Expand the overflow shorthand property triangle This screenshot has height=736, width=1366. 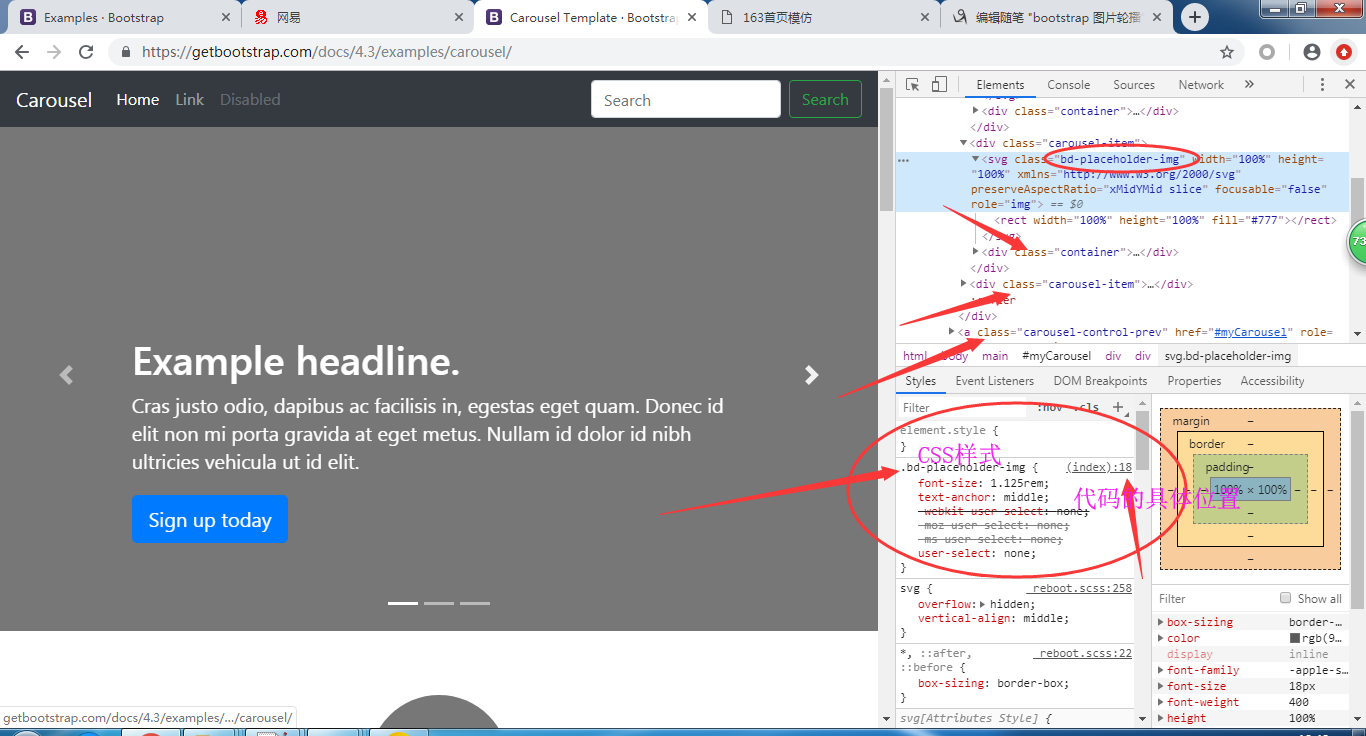982,605
